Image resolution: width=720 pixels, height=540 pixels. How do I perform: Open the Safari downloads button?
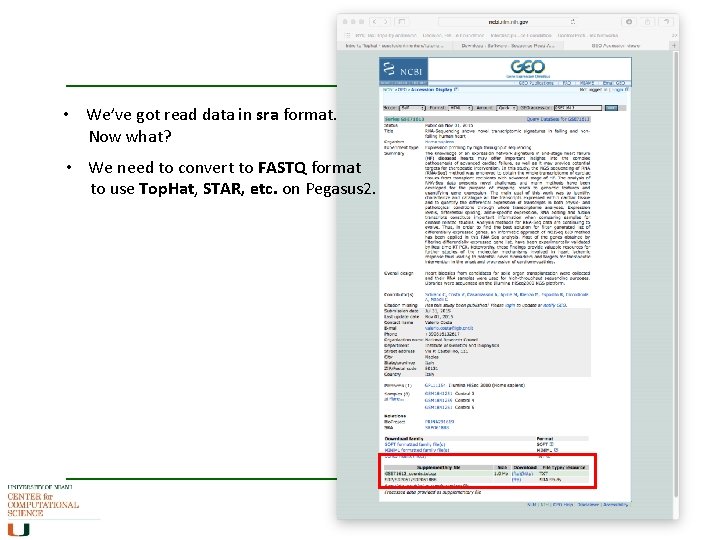[x=629, y=22]
